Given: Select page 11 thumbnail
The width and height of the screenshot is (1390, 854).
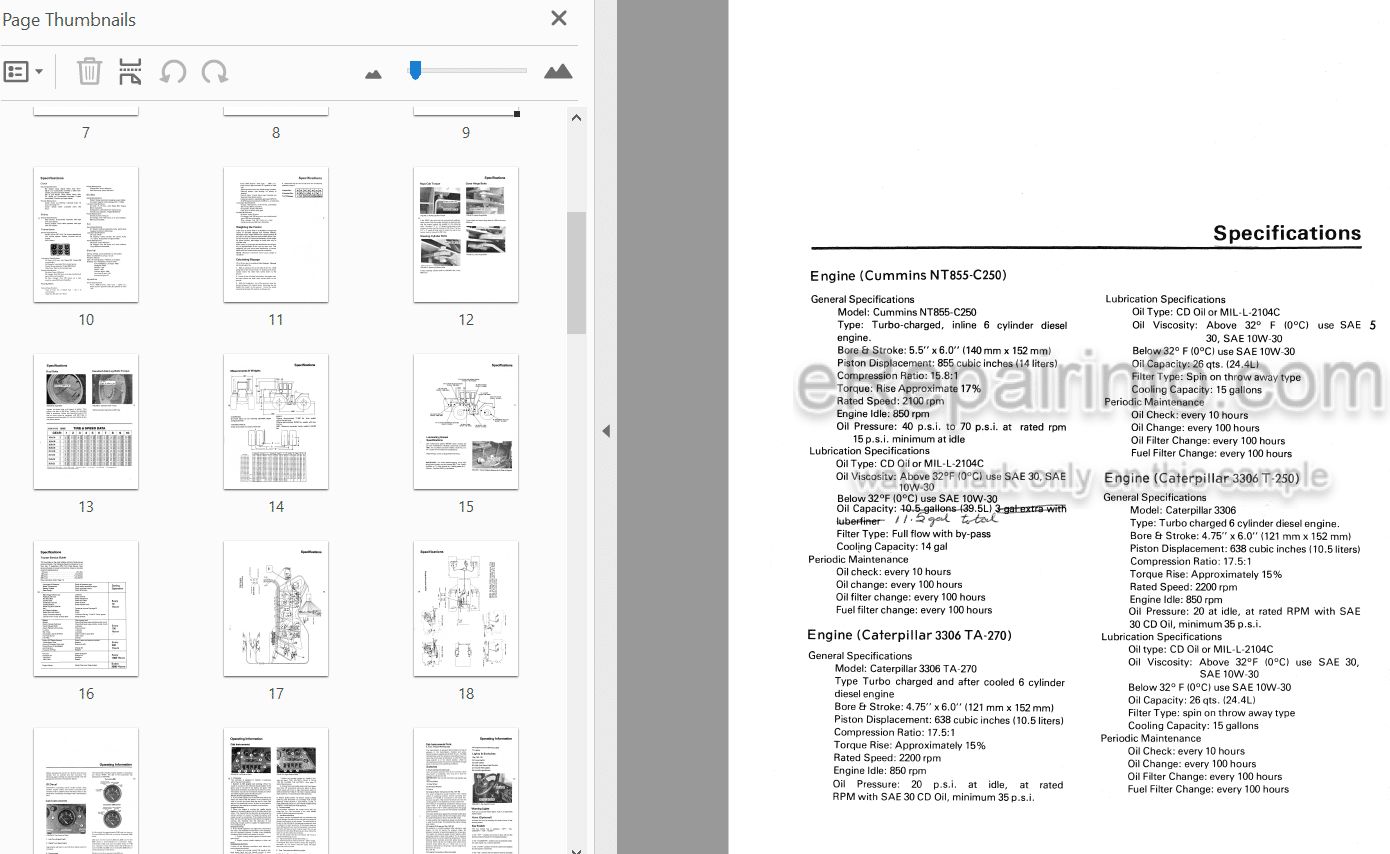Looking at the screenshot, I should pyautogui.click(x=276, y=234).
